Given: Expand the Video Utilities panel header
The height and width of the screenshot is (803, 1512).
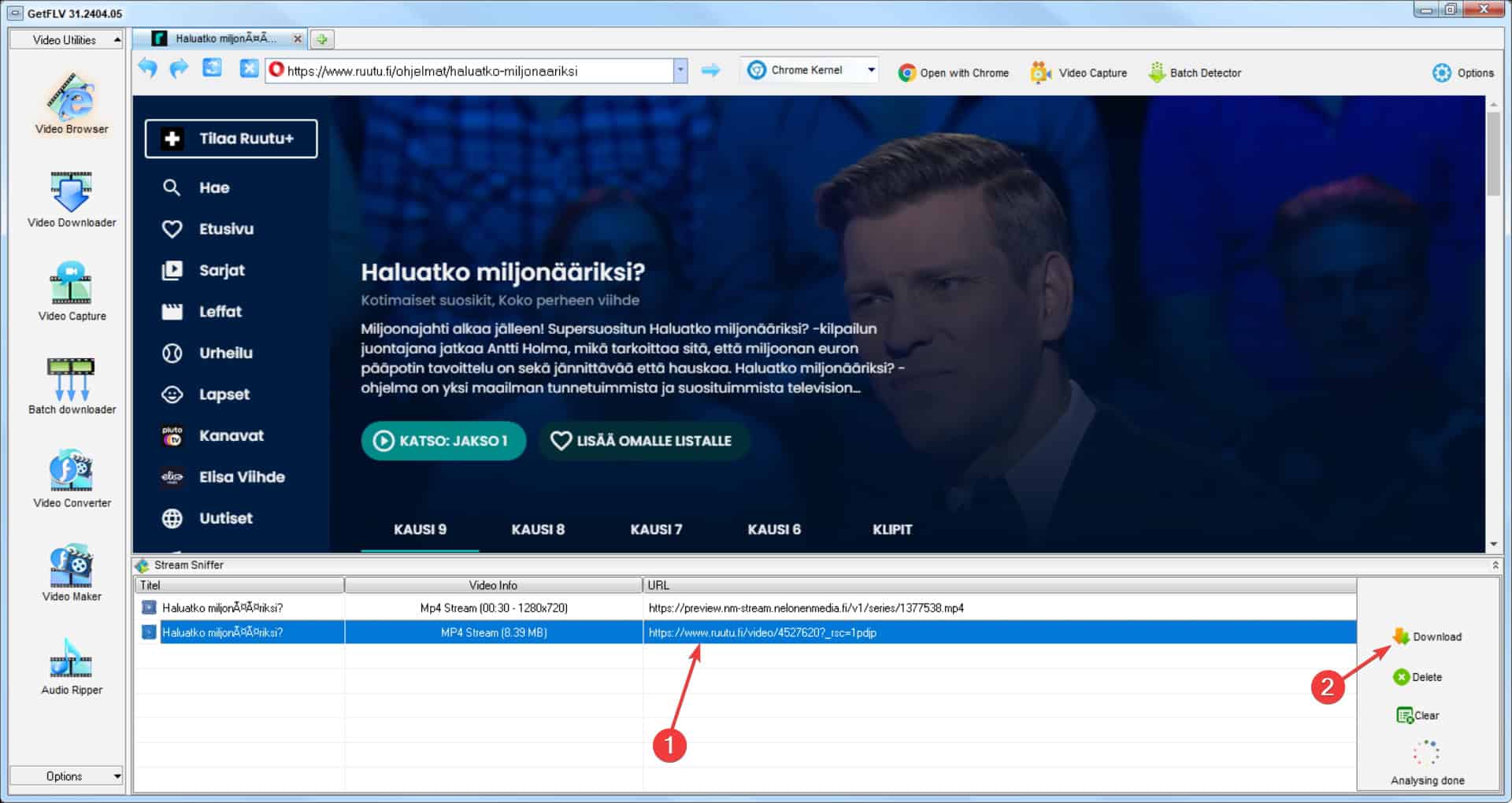Looking at the screenshot, I should pyautogui.click(x=66, y=39).
